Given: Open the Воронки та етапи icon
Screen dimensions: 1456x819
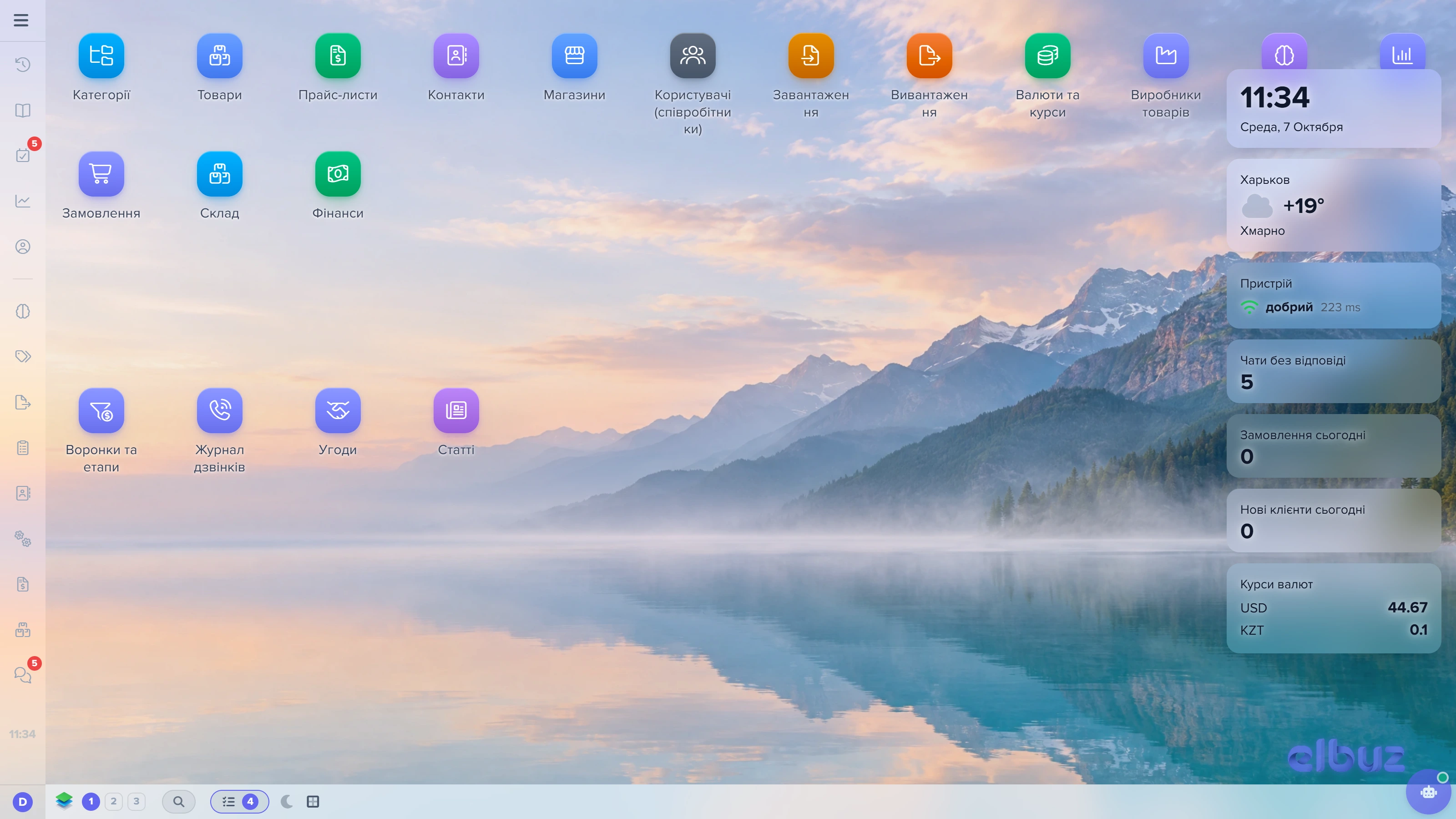Looking at the screenshot, I should (x=101, y=410).
